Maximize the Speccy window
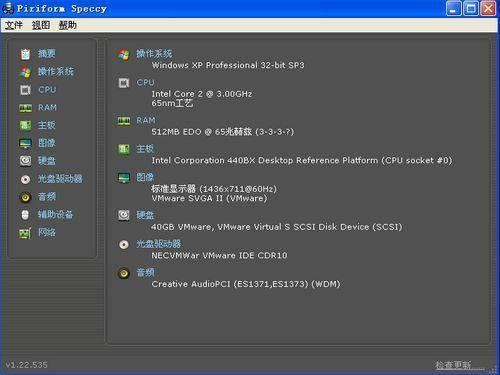The height and width of the screenshot is (375, 500). point(471,8)
